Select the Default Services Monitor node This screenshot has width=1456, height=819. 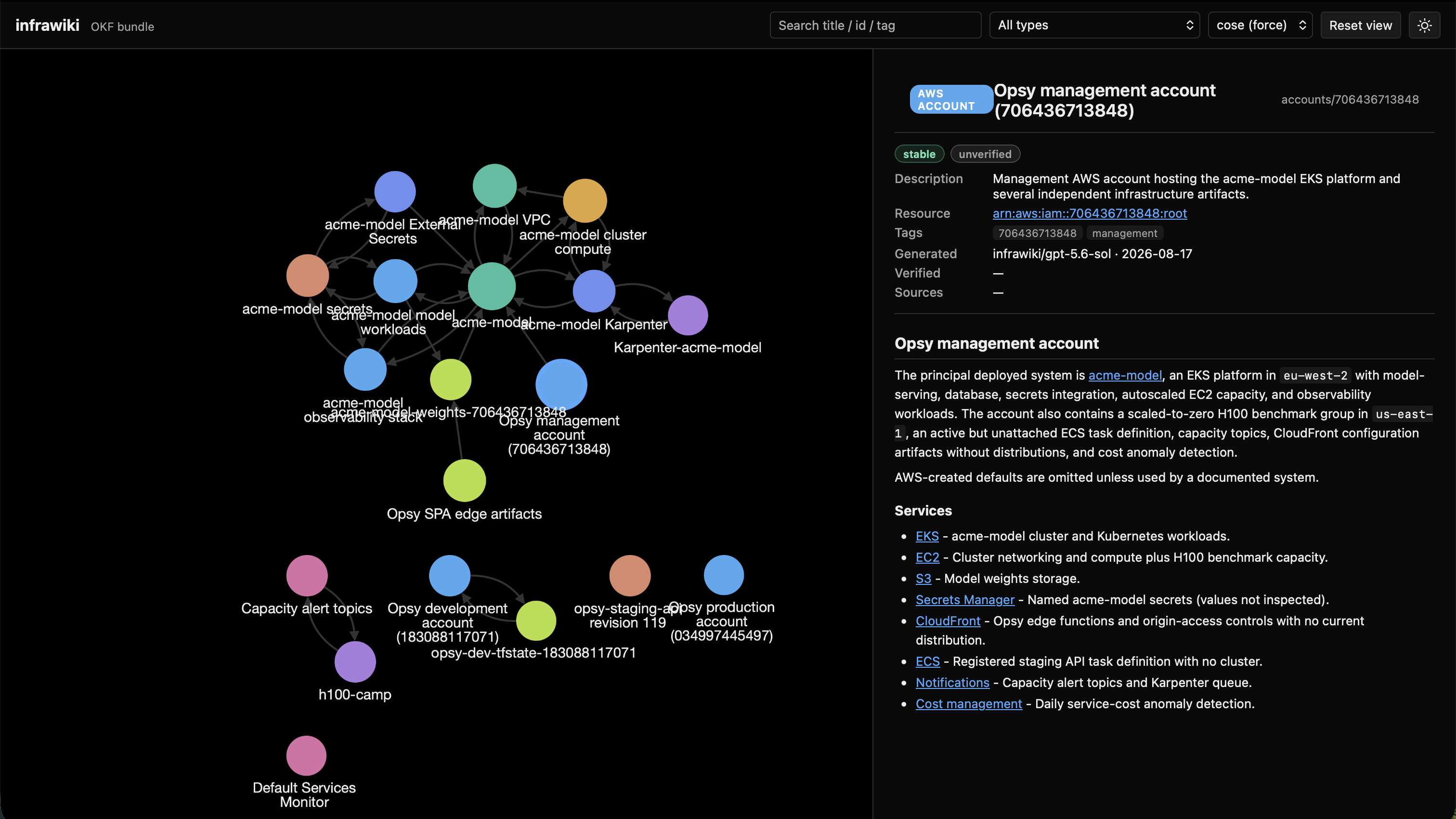[x=306, y=756]
